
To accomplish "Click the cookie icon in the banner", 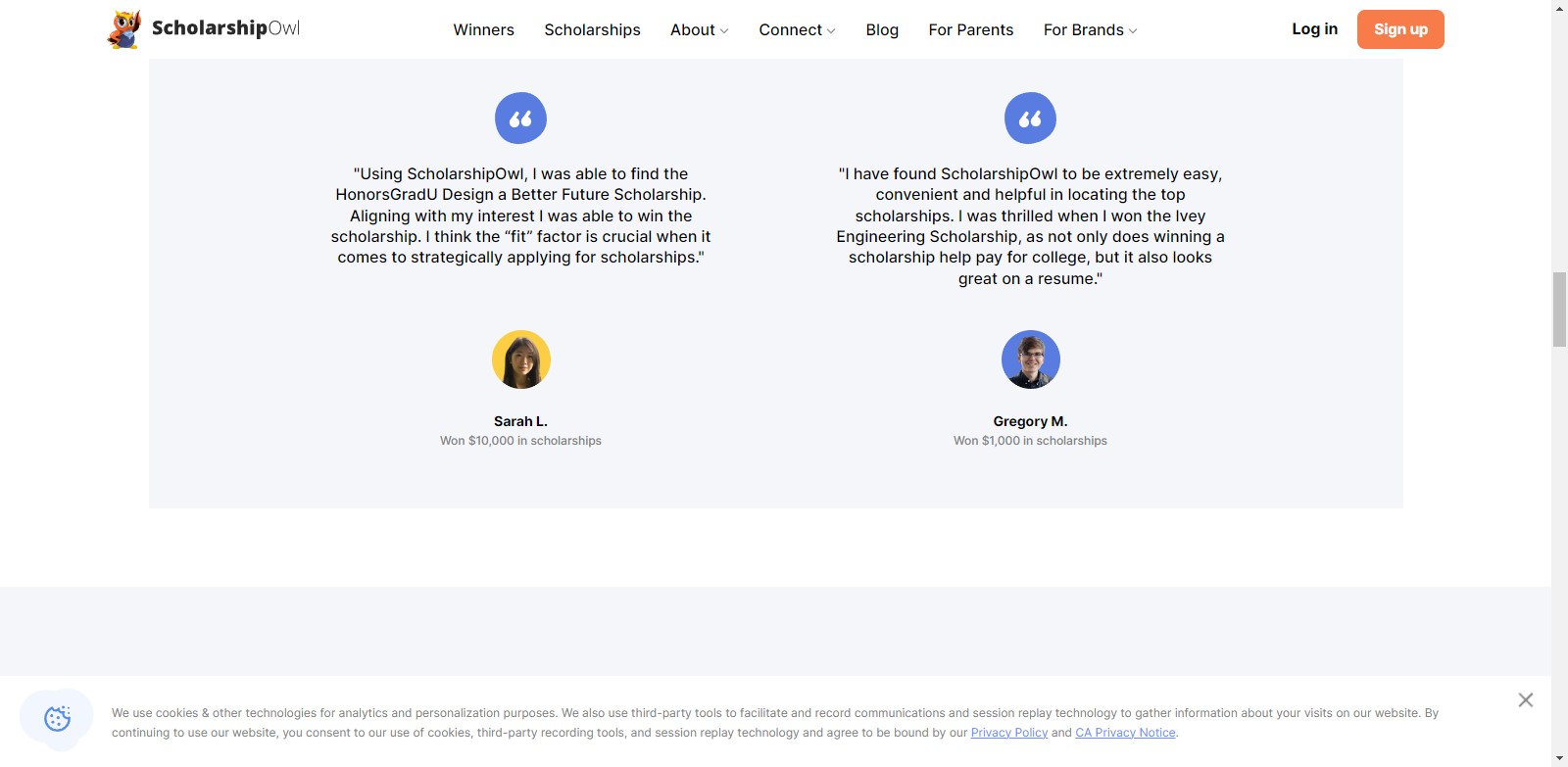I will click(58, 719).
